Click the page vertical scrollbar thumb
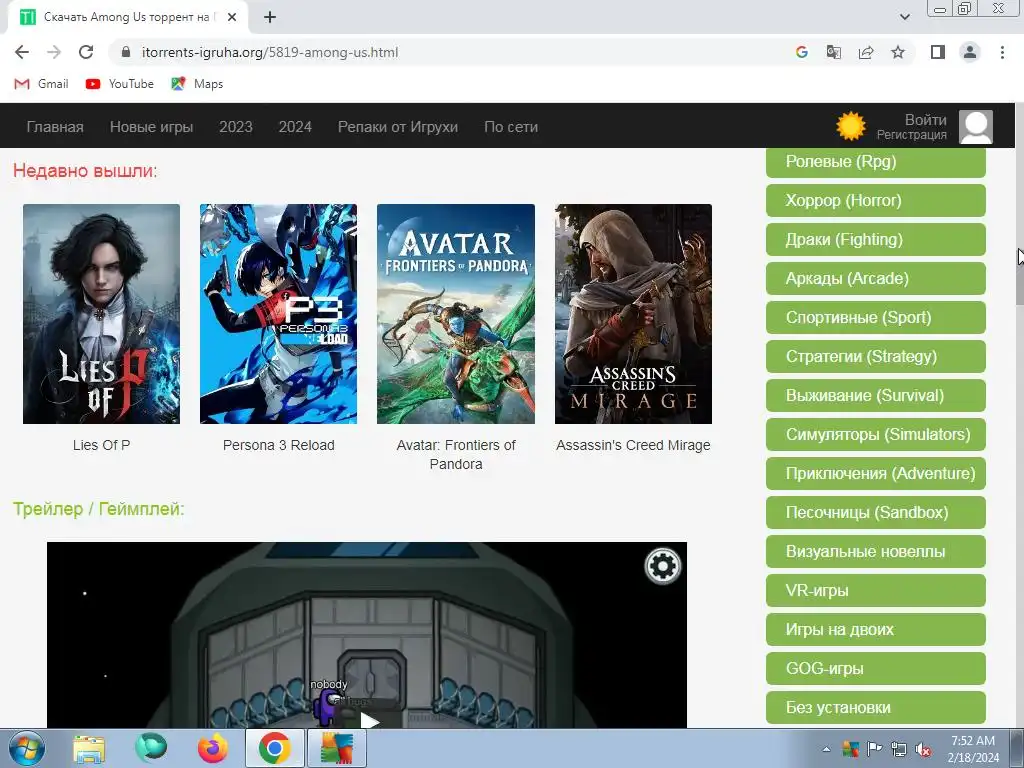This screenshot has width=1024, height=768. 1019,278
